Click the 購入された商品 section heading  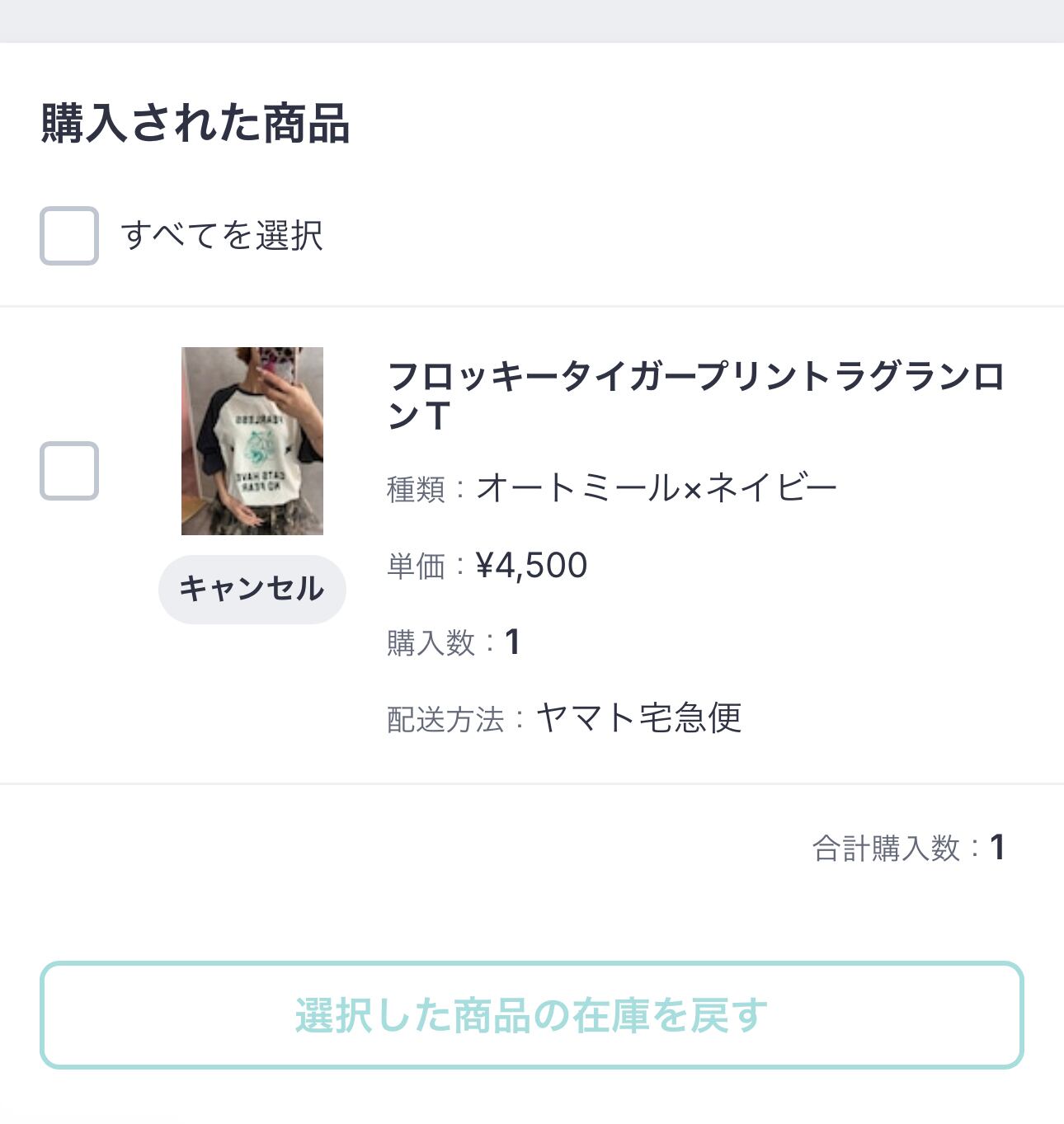coord(195,124)
